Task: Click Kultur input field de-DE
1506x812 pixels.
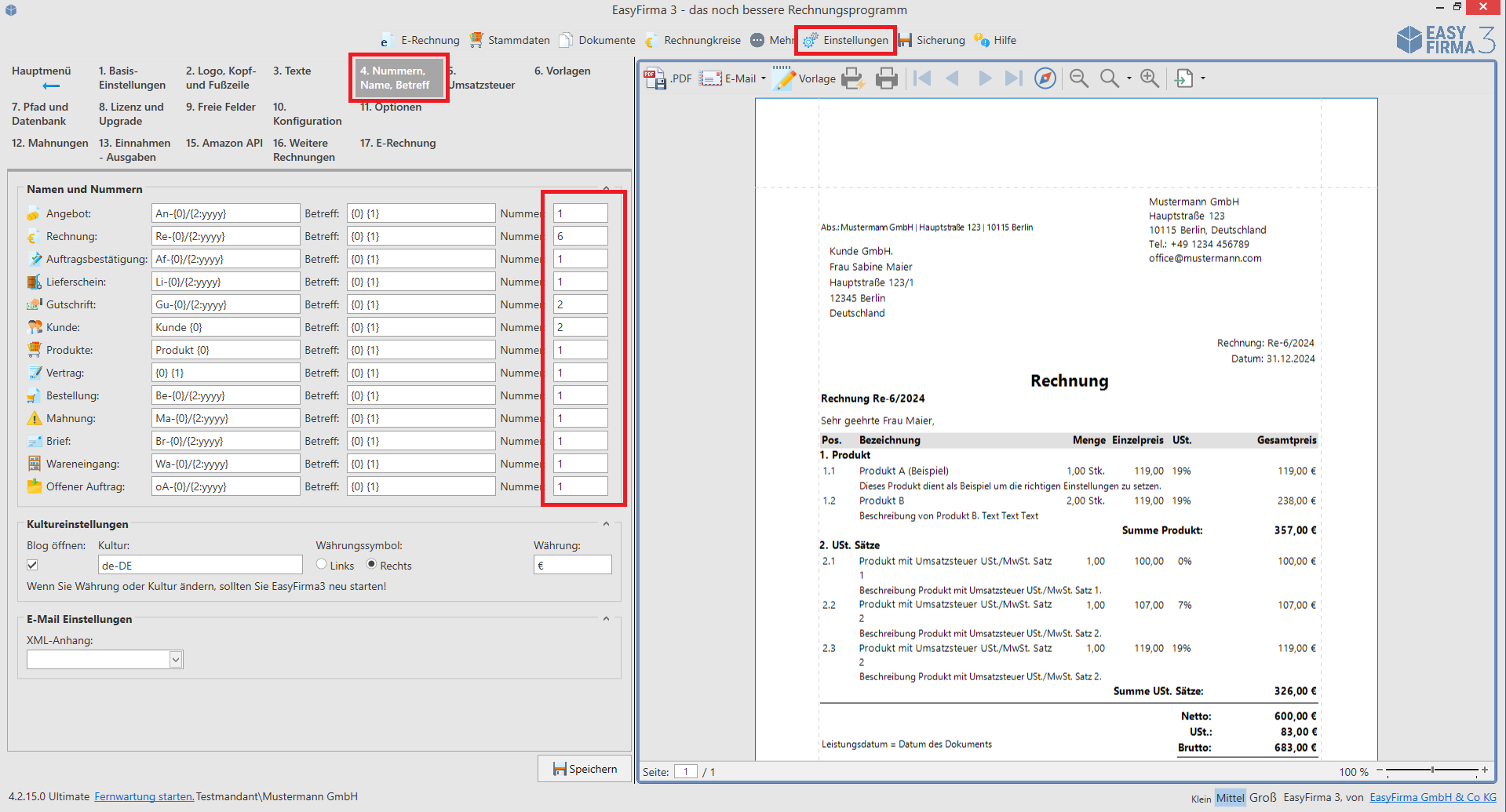Action: (x=200, y=565)
